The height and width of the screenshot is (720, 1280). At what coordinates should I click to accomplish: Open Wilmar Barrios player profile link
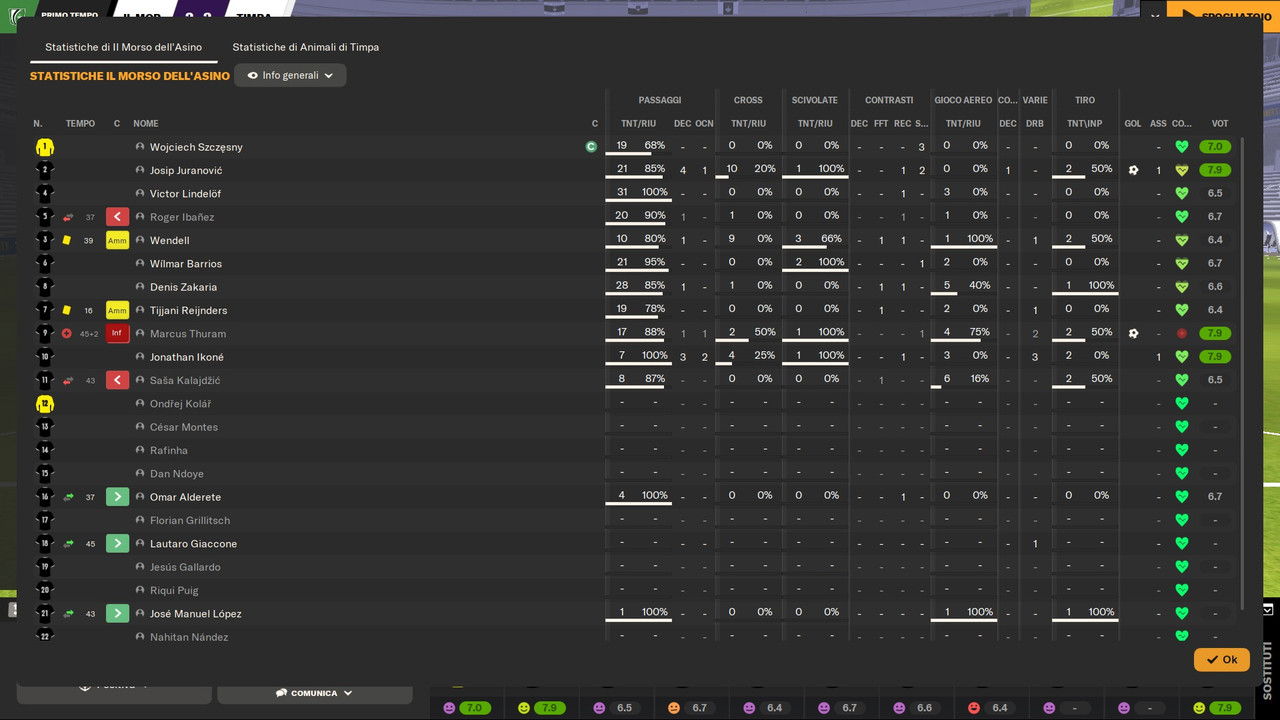click(186, 264)
